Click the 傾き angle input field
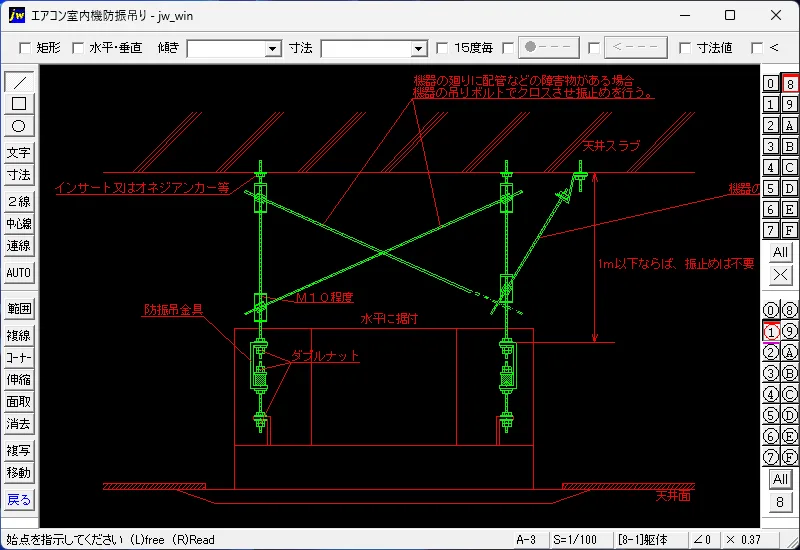This screenshot has width=800, height=550. (227, 48)
